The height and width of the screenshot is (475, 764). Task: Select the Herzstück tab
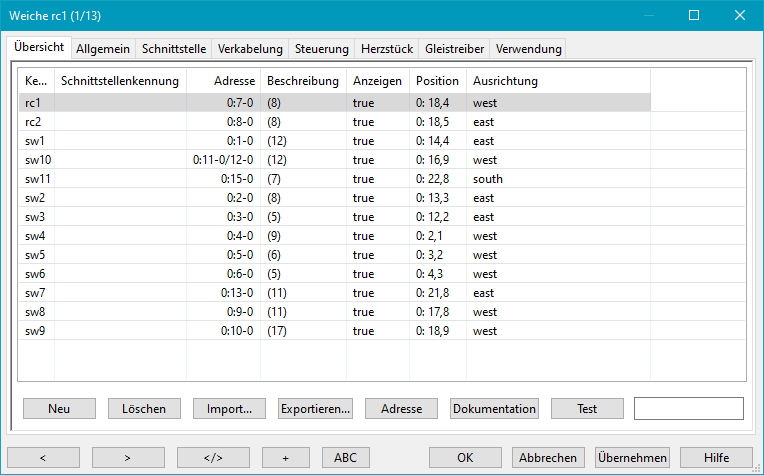pos(387,48)
